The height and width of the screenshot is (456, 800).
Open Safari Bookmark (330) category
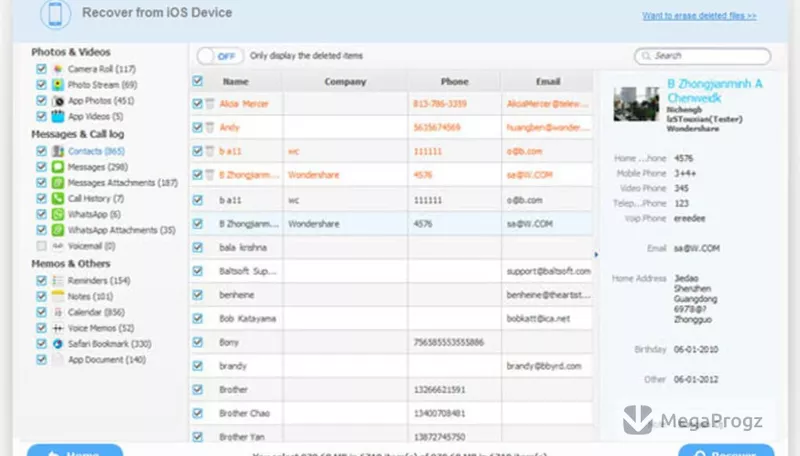(x=110, y=344)
